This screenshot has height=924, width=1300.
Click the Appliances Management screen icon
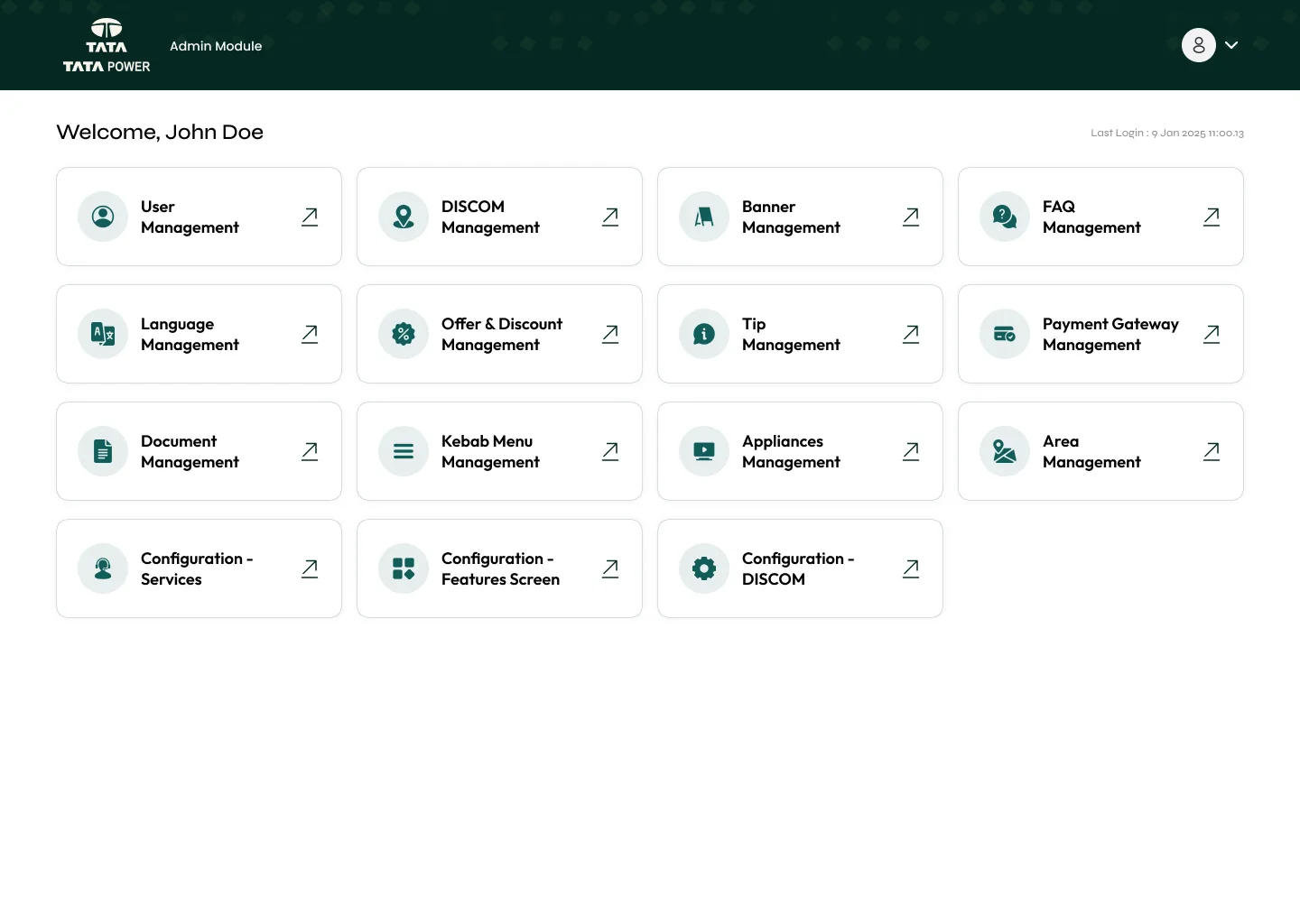click(x=704, y=451)
